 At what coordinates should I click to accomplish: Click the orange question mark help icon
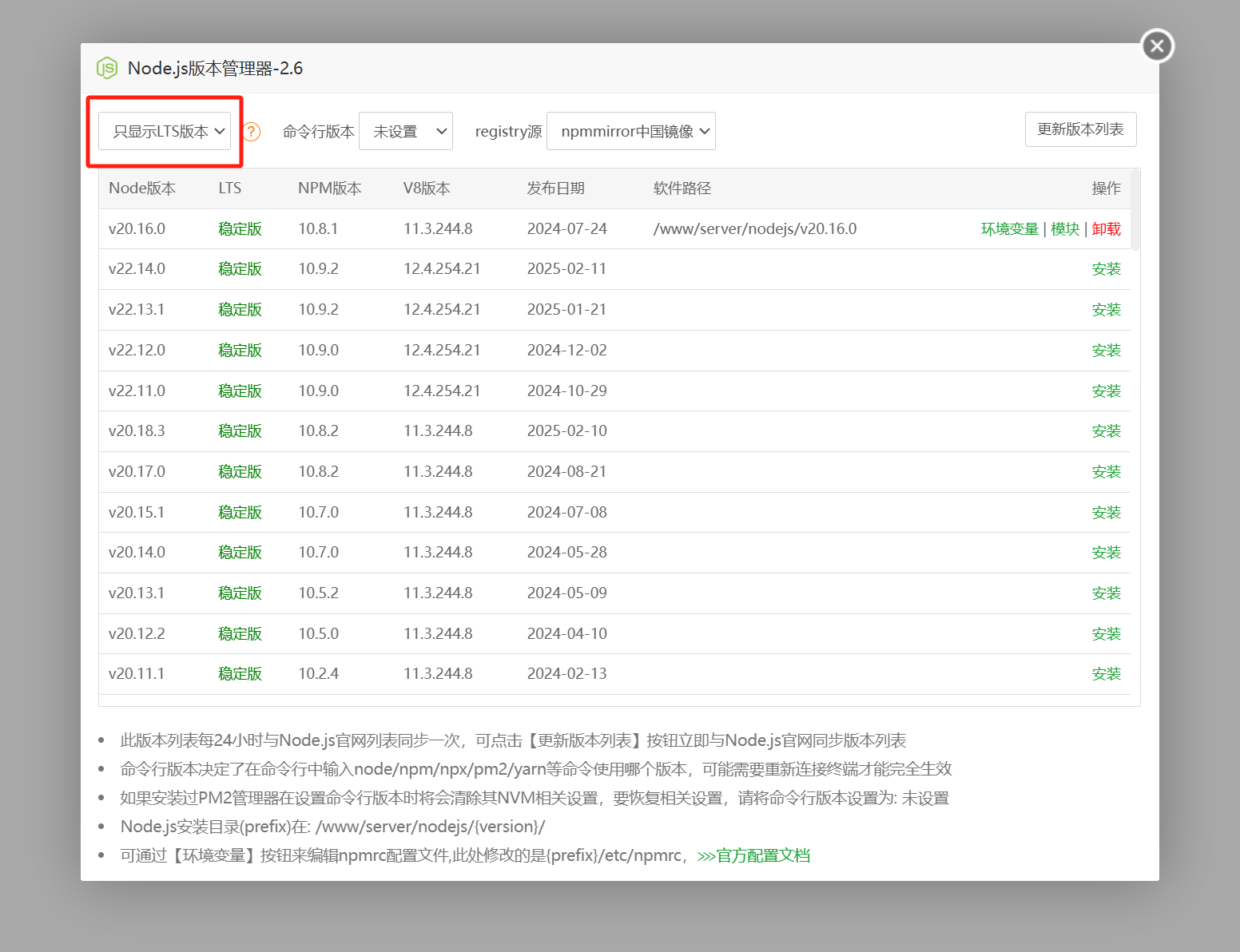pyautogui.click(x=252, y=132)
